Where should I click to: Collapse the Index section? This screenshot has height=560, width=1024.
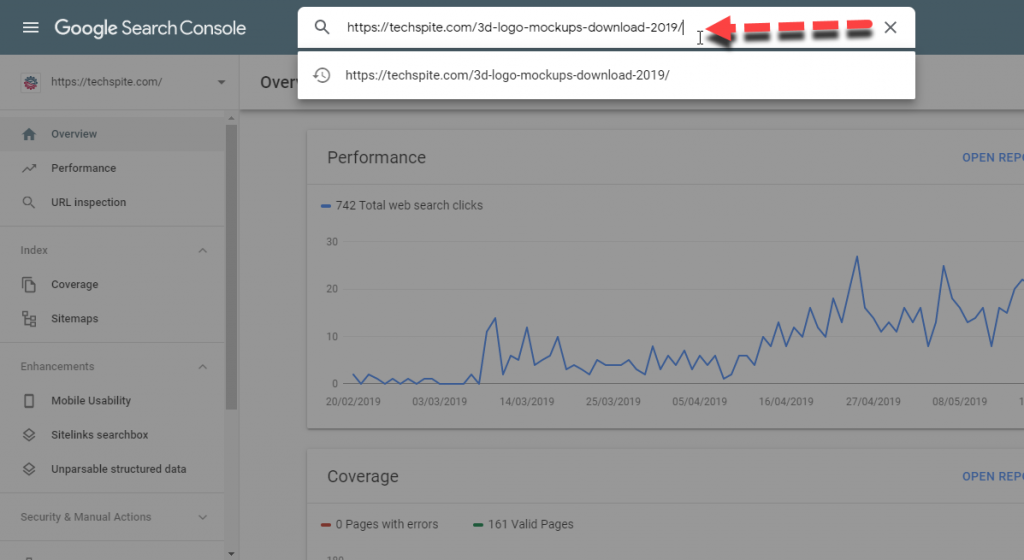[202, 251]
